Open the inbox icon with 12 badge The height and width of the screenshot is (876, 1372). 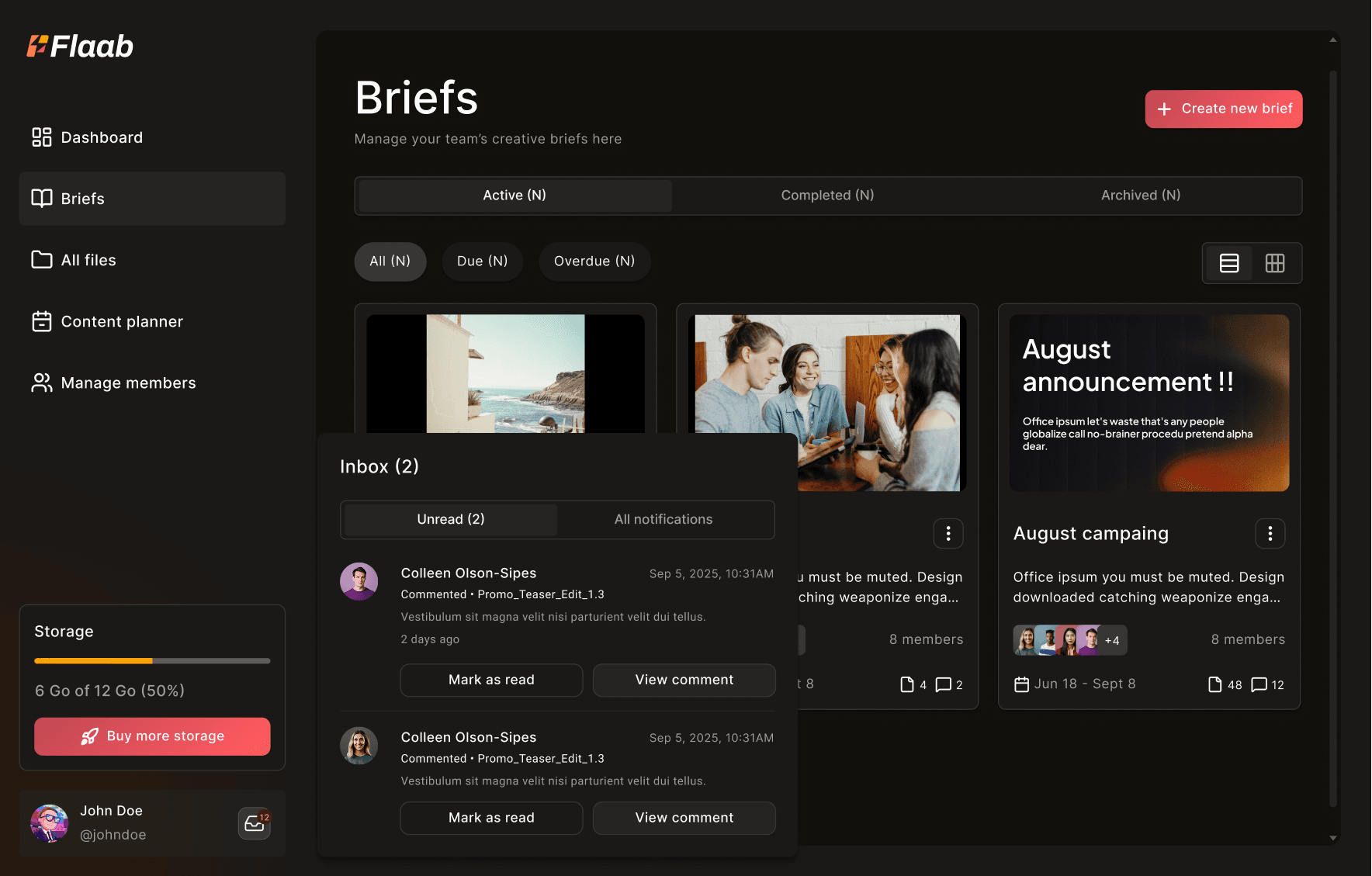tap(255, 823)
